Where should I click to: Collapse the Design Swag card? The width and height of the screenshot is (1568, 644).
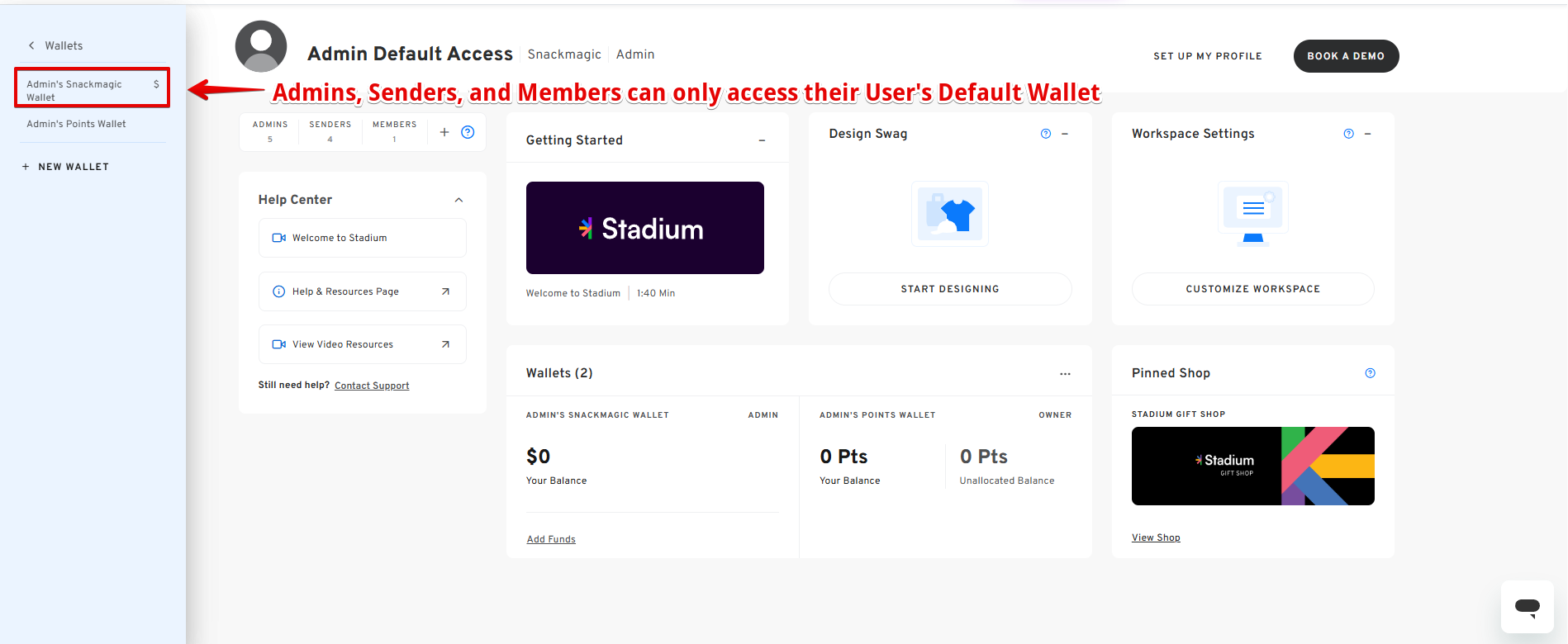1065,134
